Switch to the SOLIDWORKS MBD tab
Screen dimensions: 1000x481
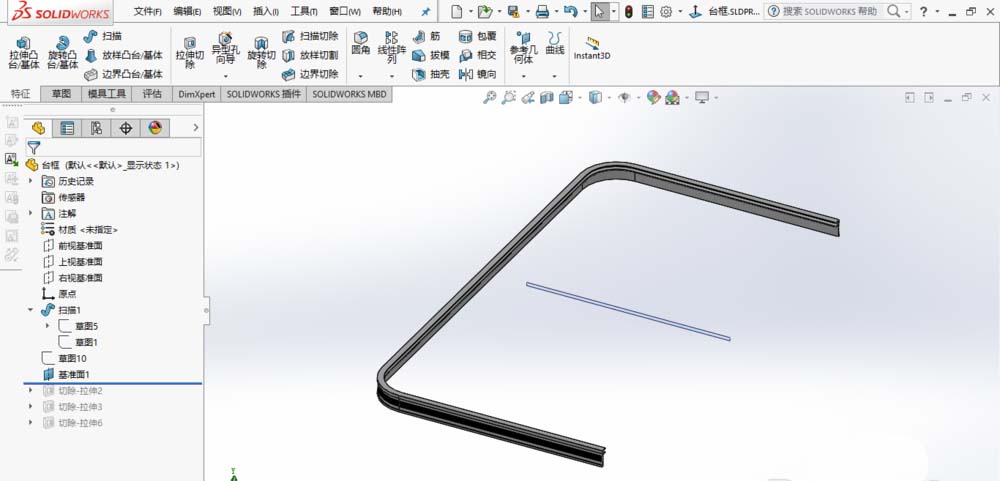349,94
